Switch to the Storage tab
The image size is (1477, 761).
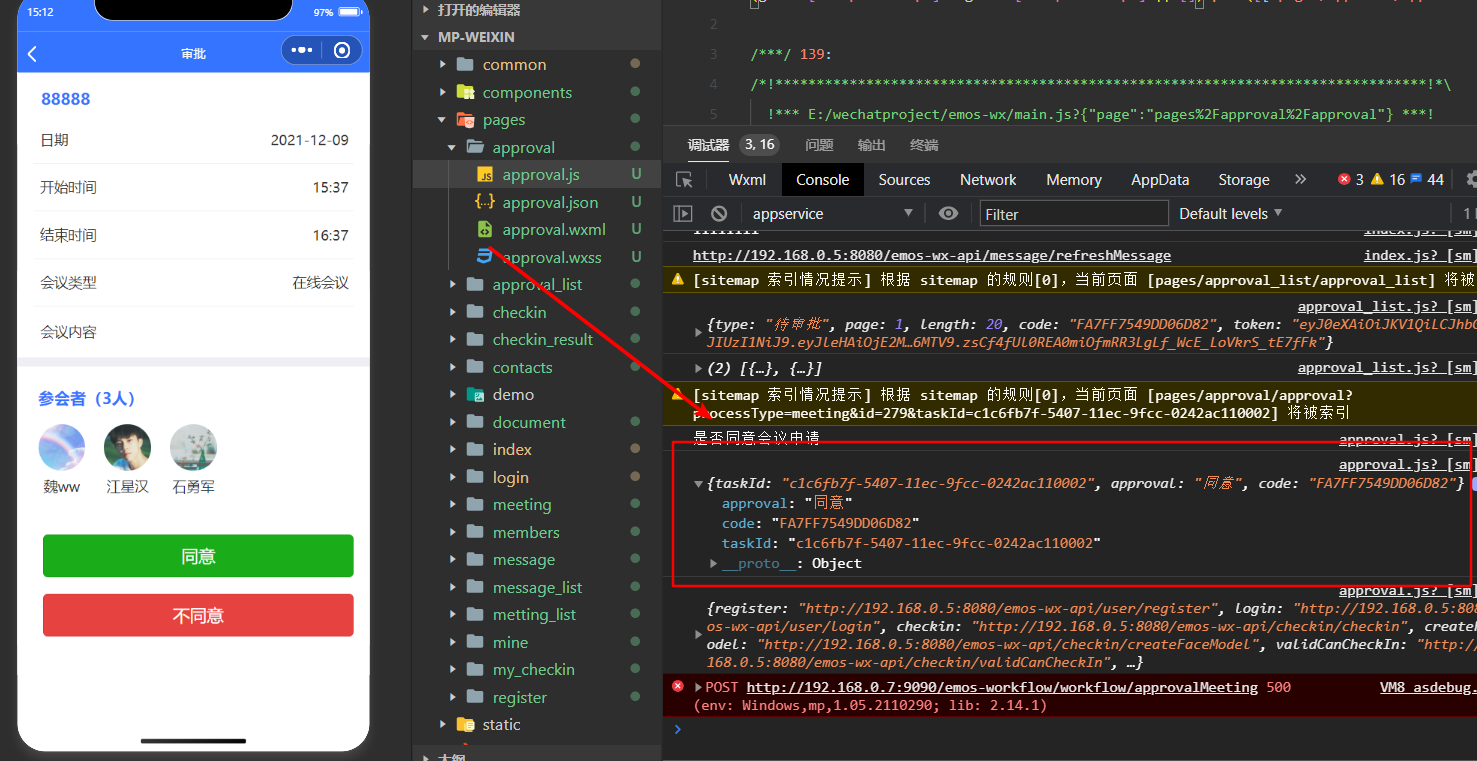[x=1244, y=180]
